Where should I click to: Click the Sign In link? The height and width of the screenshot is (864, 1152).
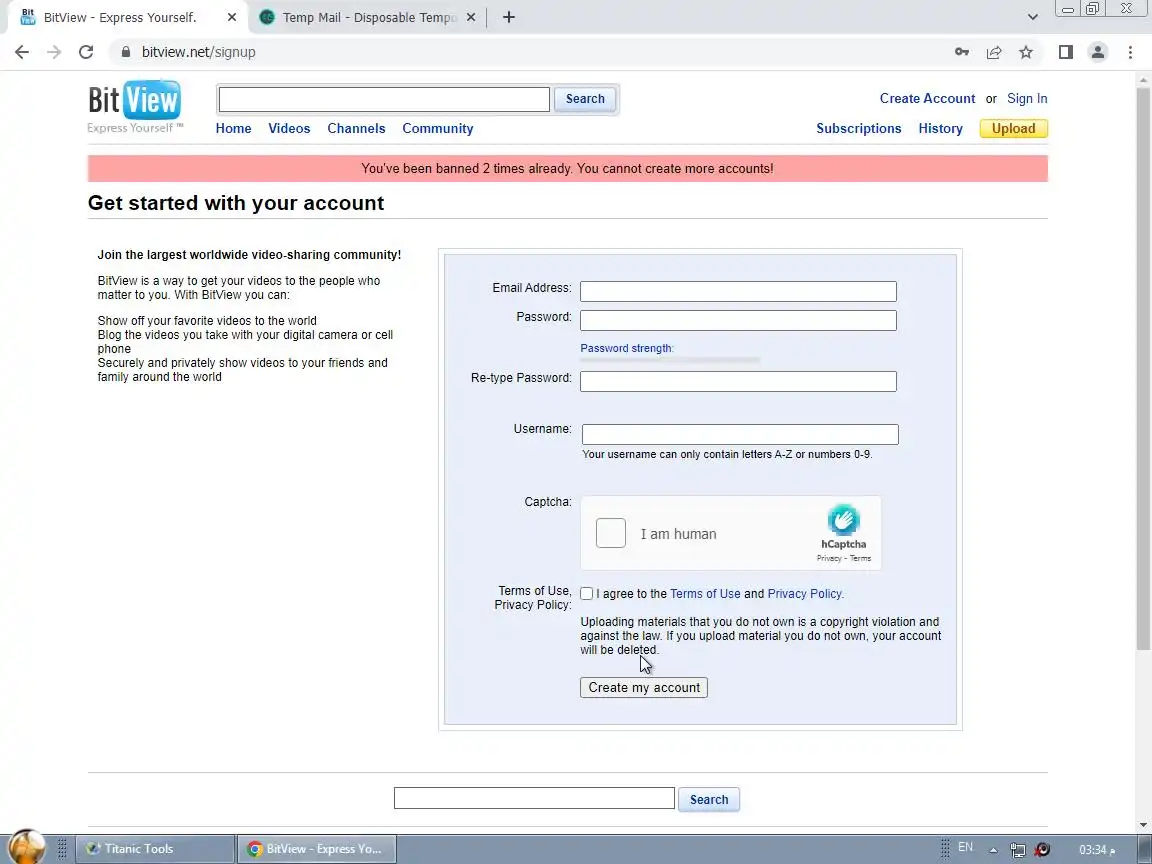[1027, 98]
